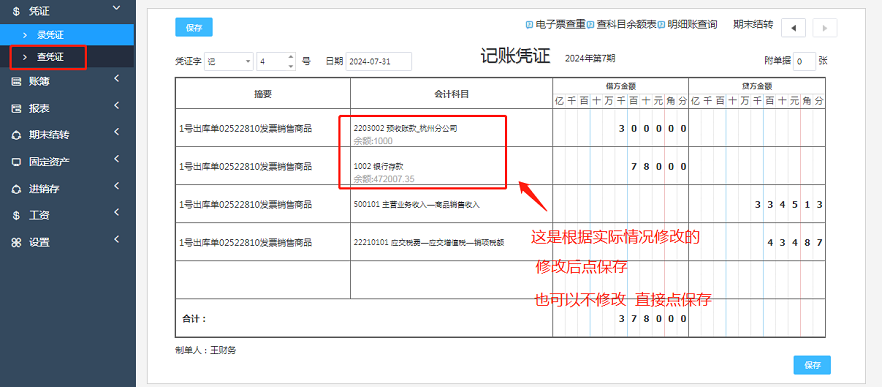Viewport: 882px width, 387px height.
Task: Click the summary cell in the 银行存款 row
Action: [x=263, y=166]
